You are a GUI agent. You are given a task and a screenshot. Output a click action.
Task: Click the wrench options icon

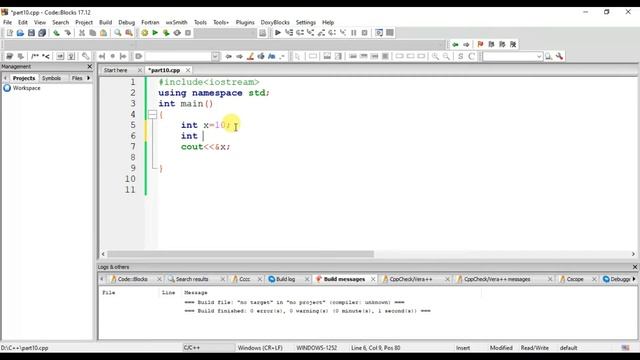click(560, 56)
